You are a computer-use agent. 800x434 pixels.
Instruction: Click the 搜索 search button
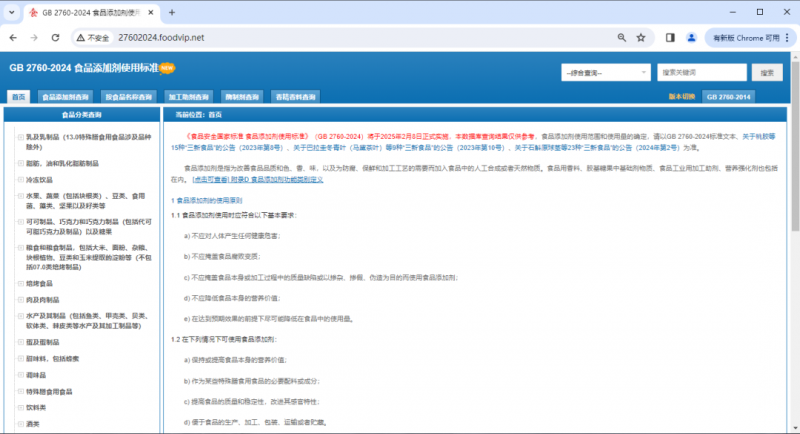(x=766, y=73)
